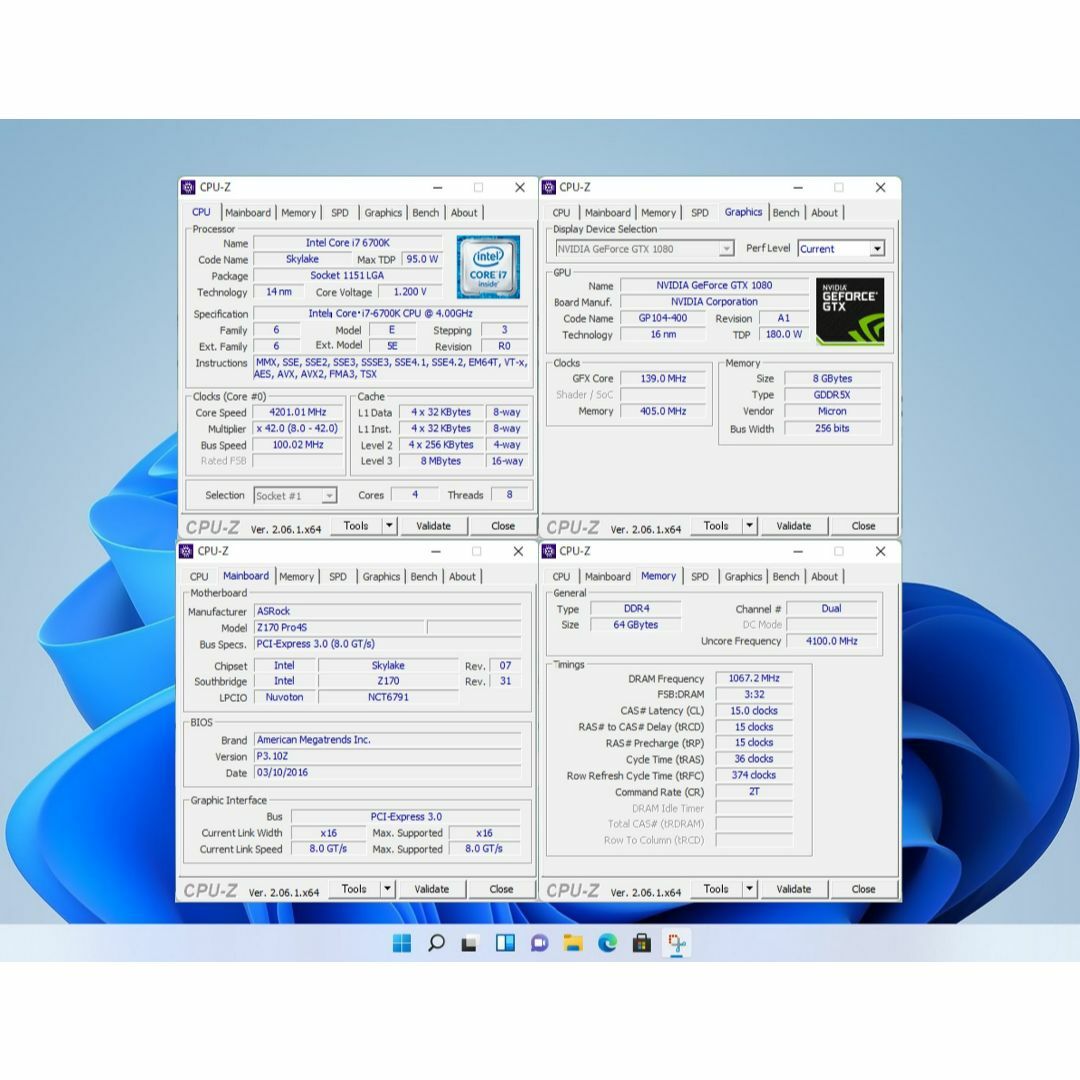This screenshot has height=1080, width=1080.
Task: Open the Chat icon in taskbar
Action: point(539,943)
